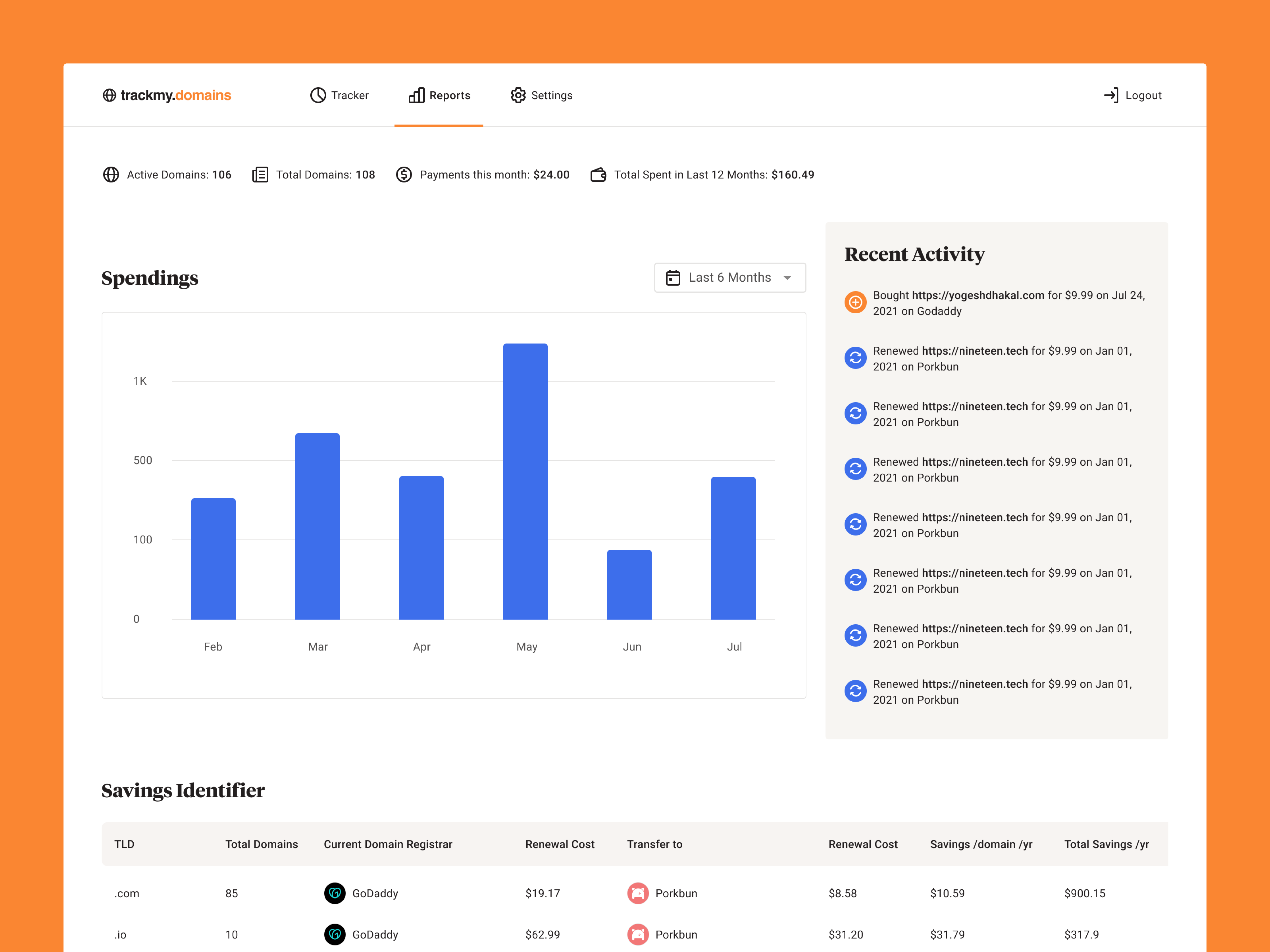Screen dimensions: 1270x952
Task: Click the Total Domains list icon
Action: coord(260,175)
